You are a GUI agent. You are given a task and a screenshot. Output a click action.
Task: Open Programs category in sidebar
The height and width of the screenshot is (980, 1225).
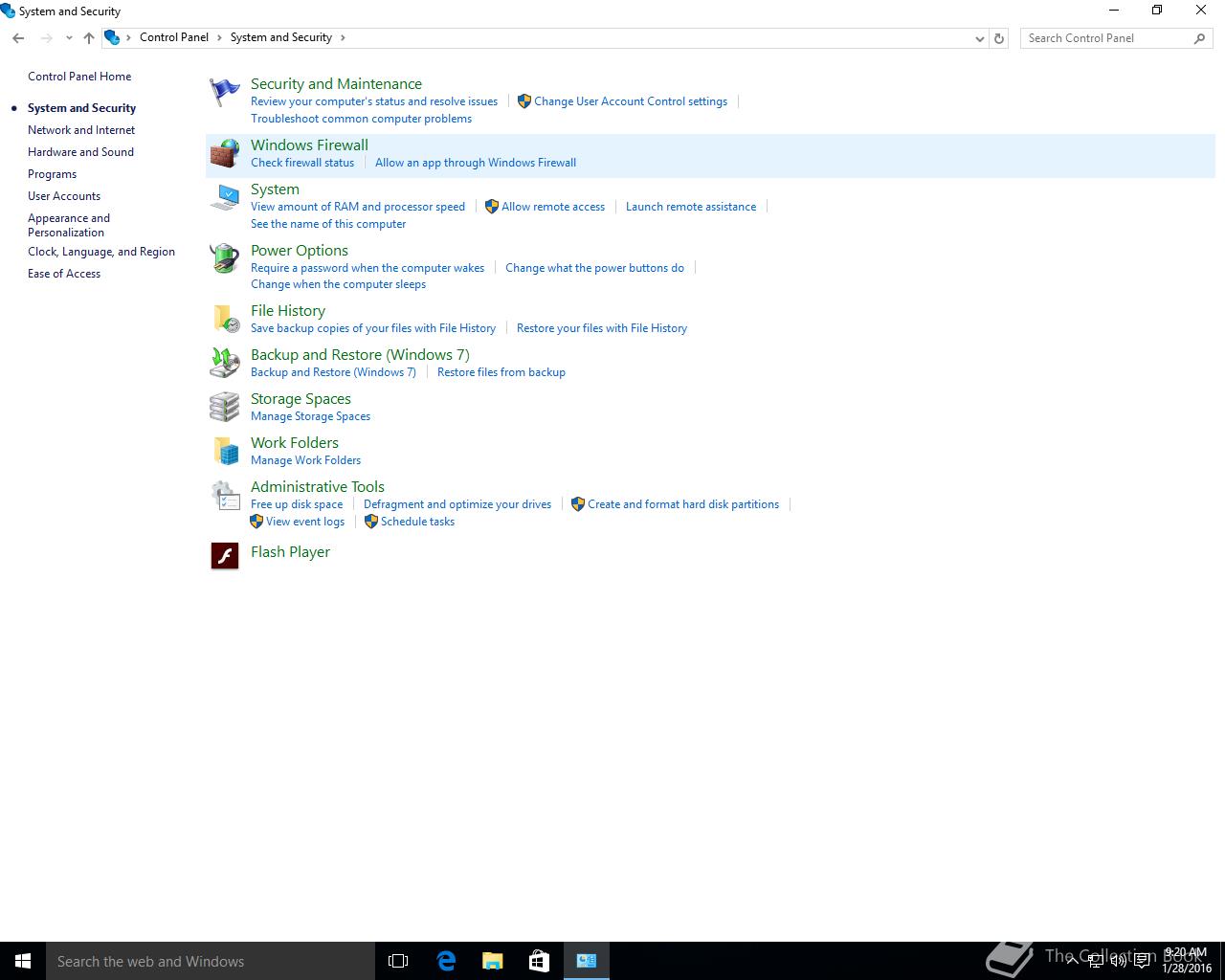click(x=52, y=174)
